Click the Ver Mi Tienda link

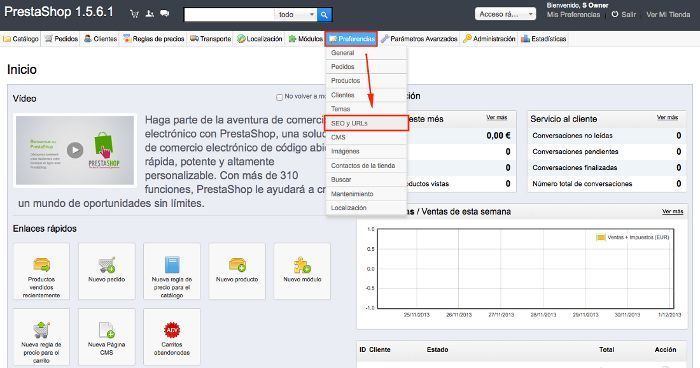668,14
